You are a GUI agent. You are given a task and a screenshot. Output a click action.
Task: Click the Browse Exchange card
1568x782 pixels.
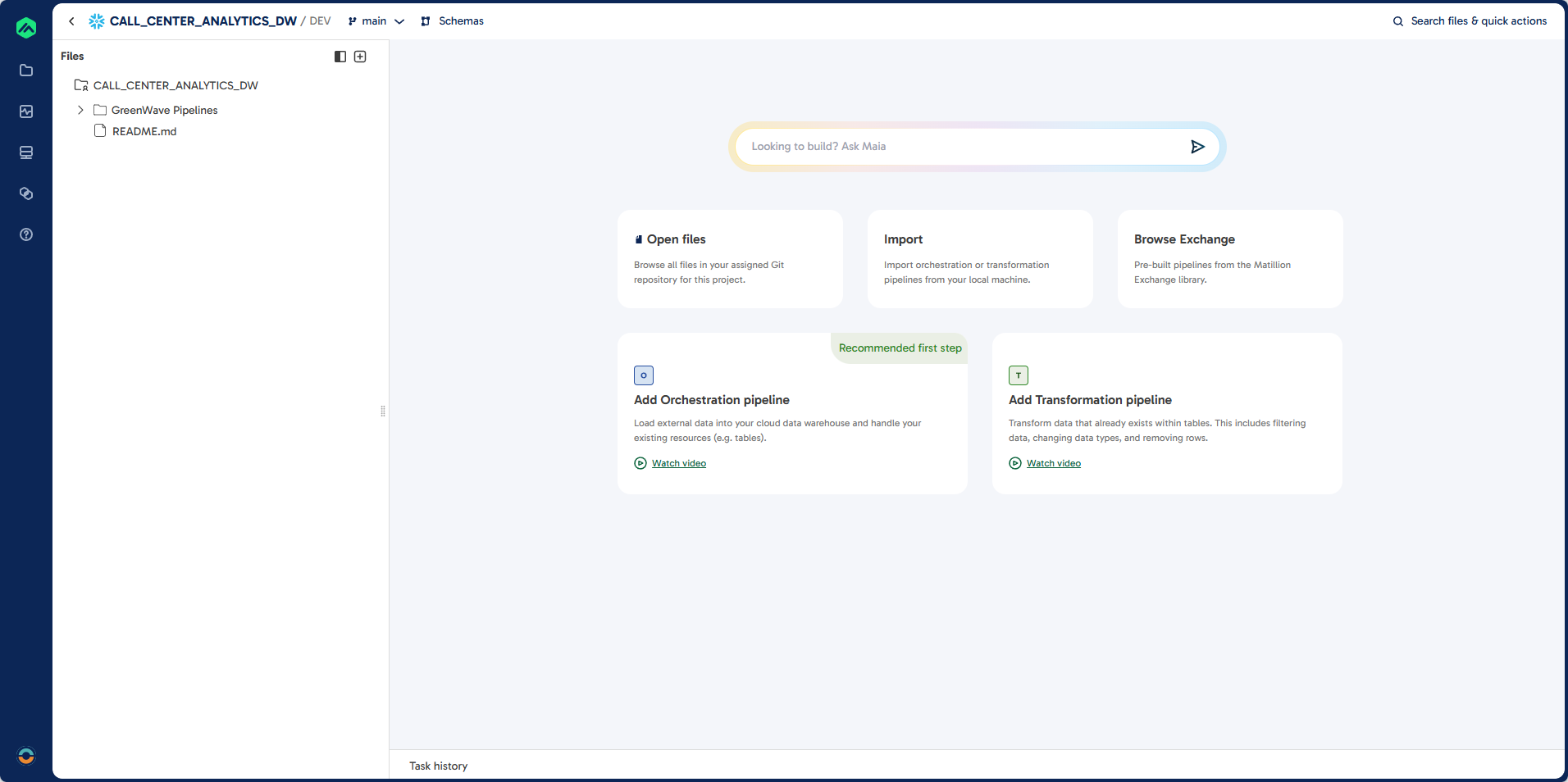pyautogui.click(x=1229, y=259)
